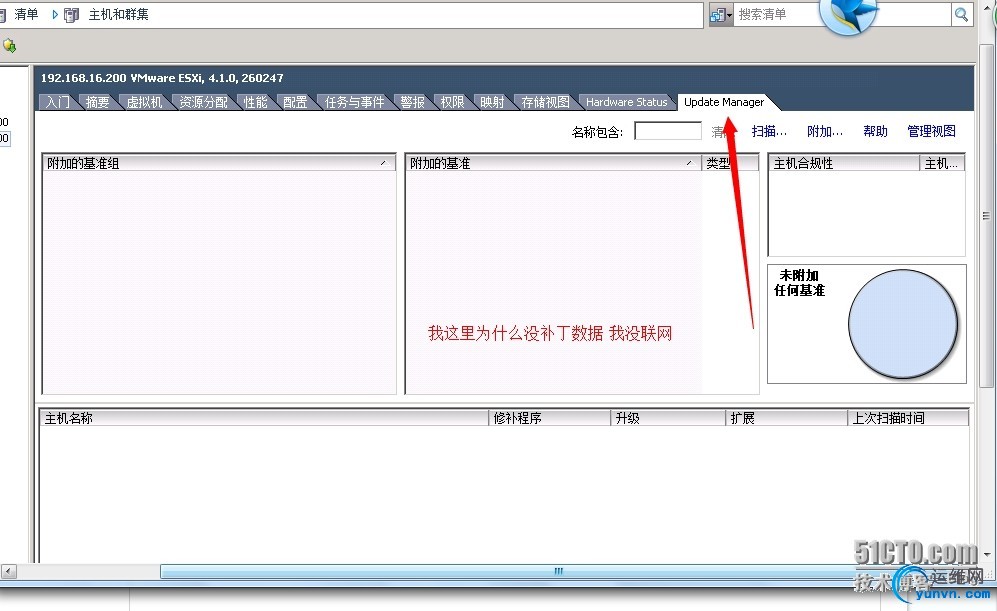Sort by 主机名称 column
The image size is (997, 611).
[x=263, y=418]
